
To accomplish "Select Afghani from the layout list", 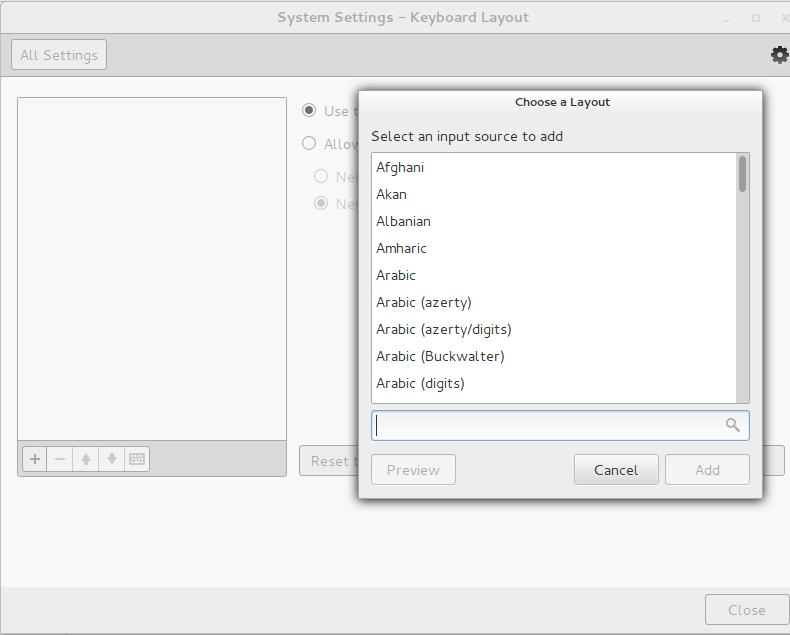I will tap(400, 167).
